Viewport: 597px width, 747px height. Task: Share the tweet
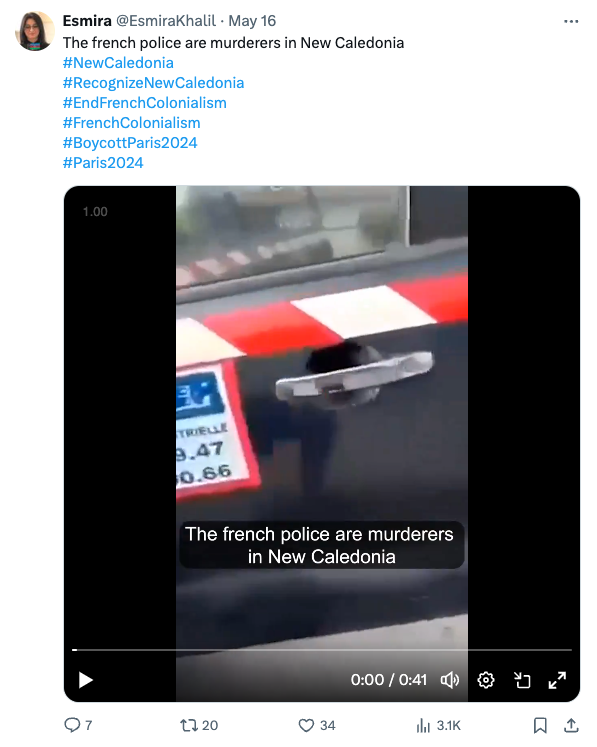click(x=571, y=725)
